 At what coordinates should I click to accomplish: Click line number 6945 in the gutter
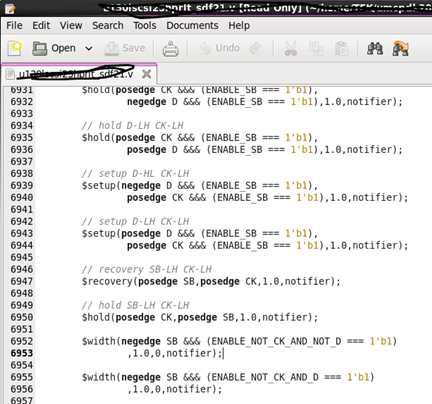click(22, 258)
